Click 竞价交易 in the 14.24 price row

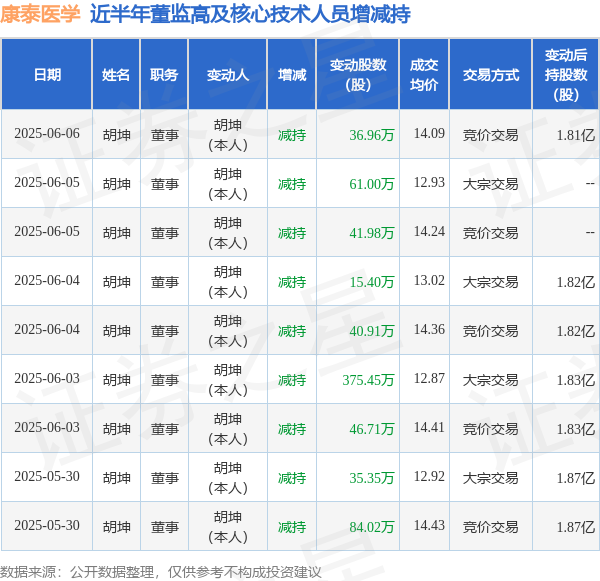[491, 233]
